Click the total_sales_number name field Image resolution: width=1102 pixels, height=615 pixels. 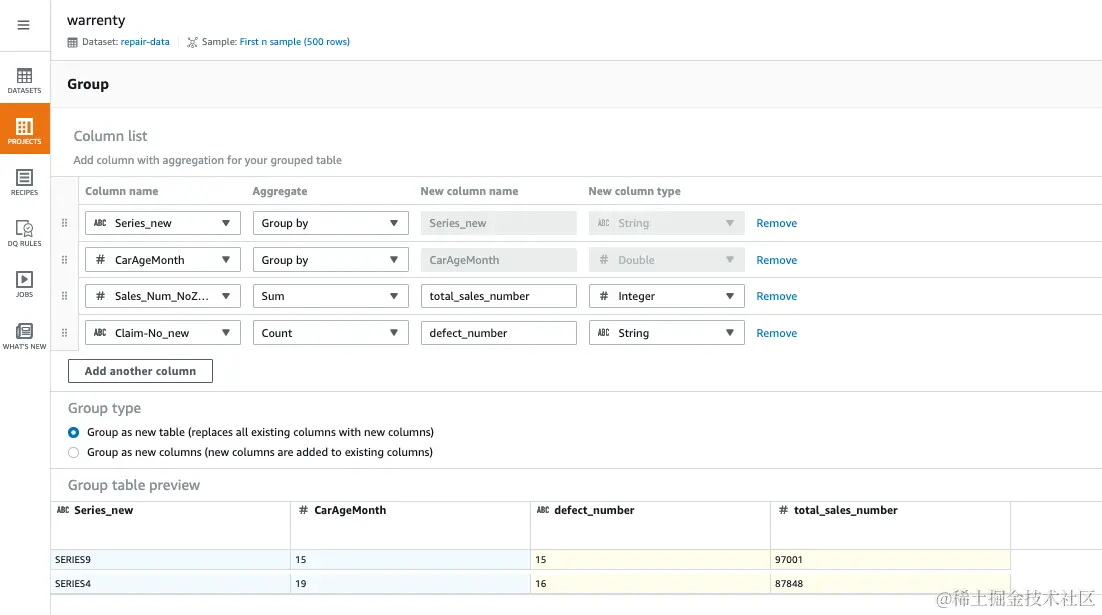coord(498,296)
